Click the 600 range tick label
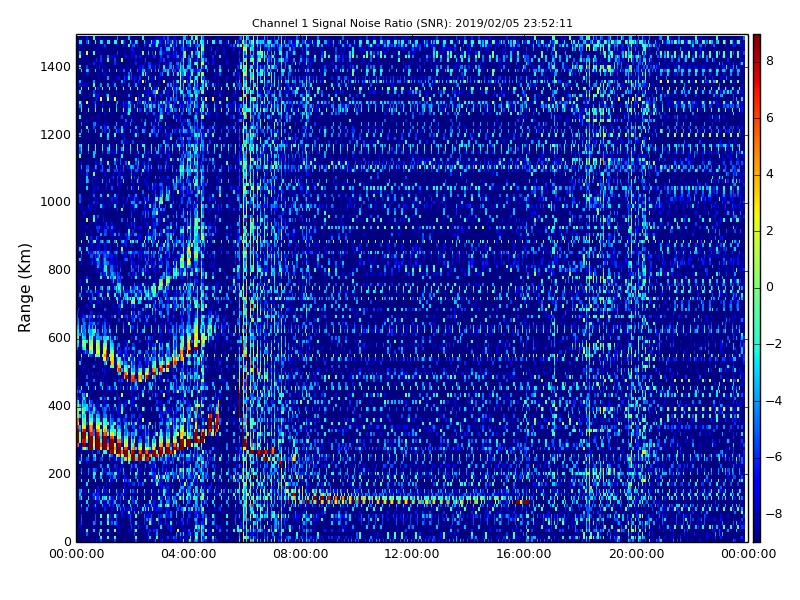Screen dimensions: 800x600 pos(59,338)
